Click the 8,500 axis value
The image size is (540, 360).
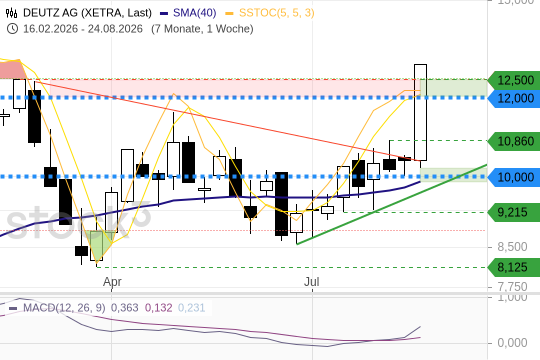coord(512,247)
